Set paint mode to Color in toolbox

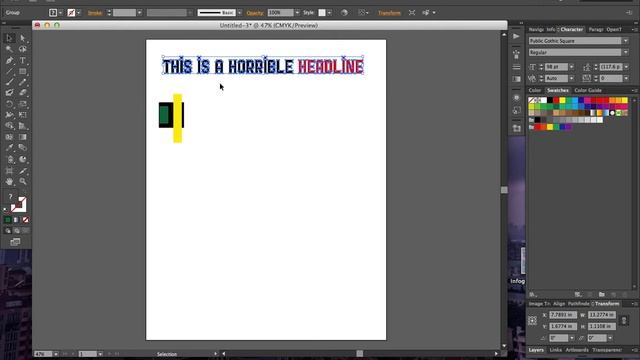(7, 220)
